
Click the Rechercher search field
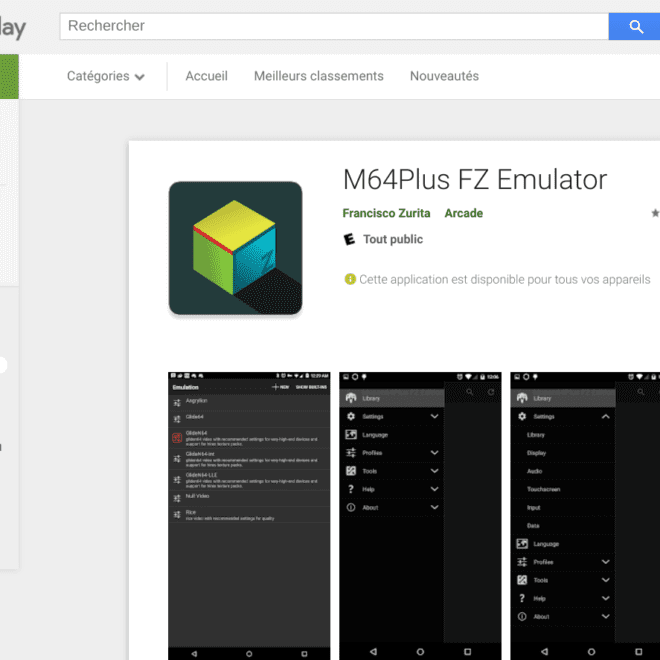pyautogui.click(x=334, y=26)
